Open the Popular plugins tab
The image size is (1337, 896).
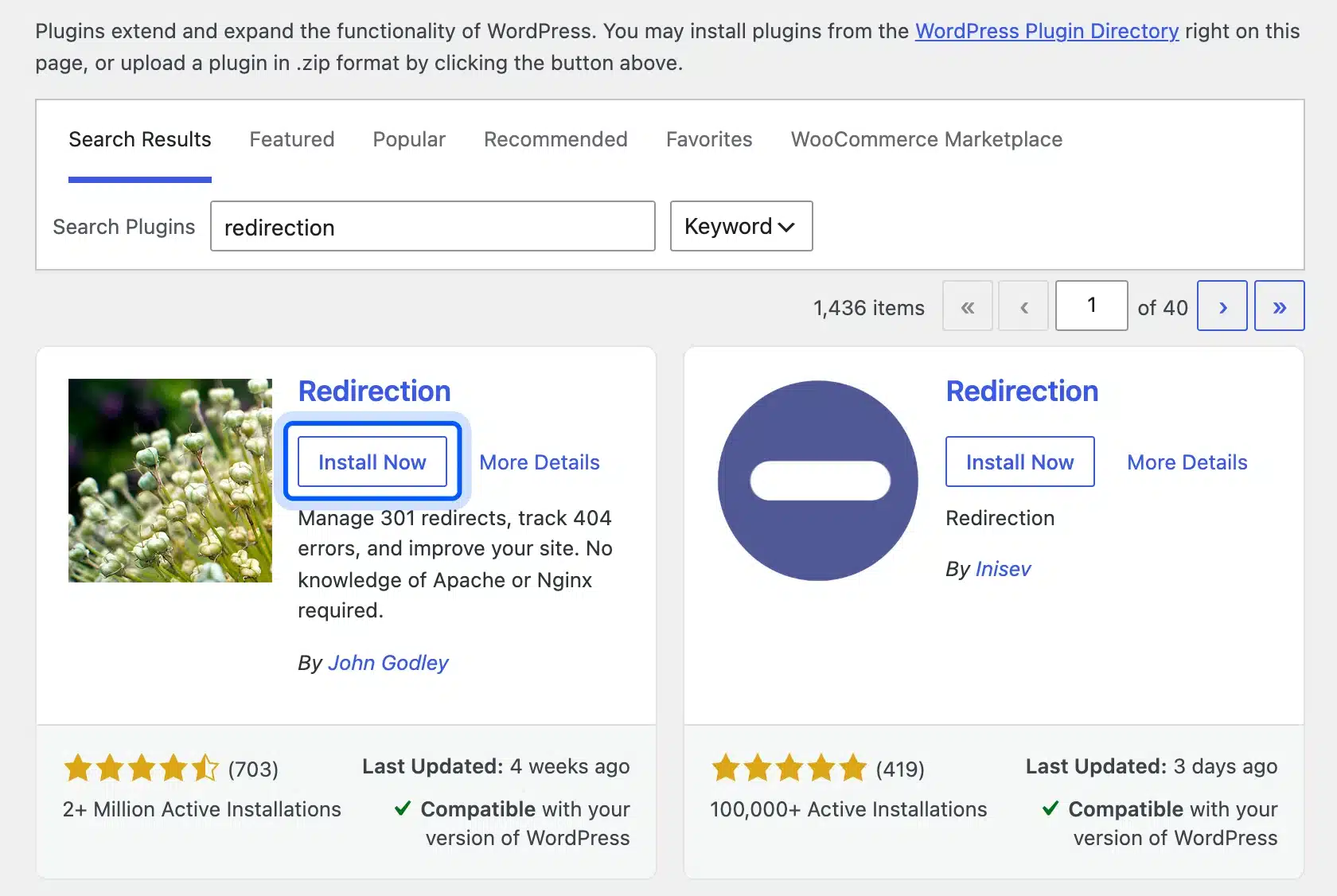pos(409,139)
